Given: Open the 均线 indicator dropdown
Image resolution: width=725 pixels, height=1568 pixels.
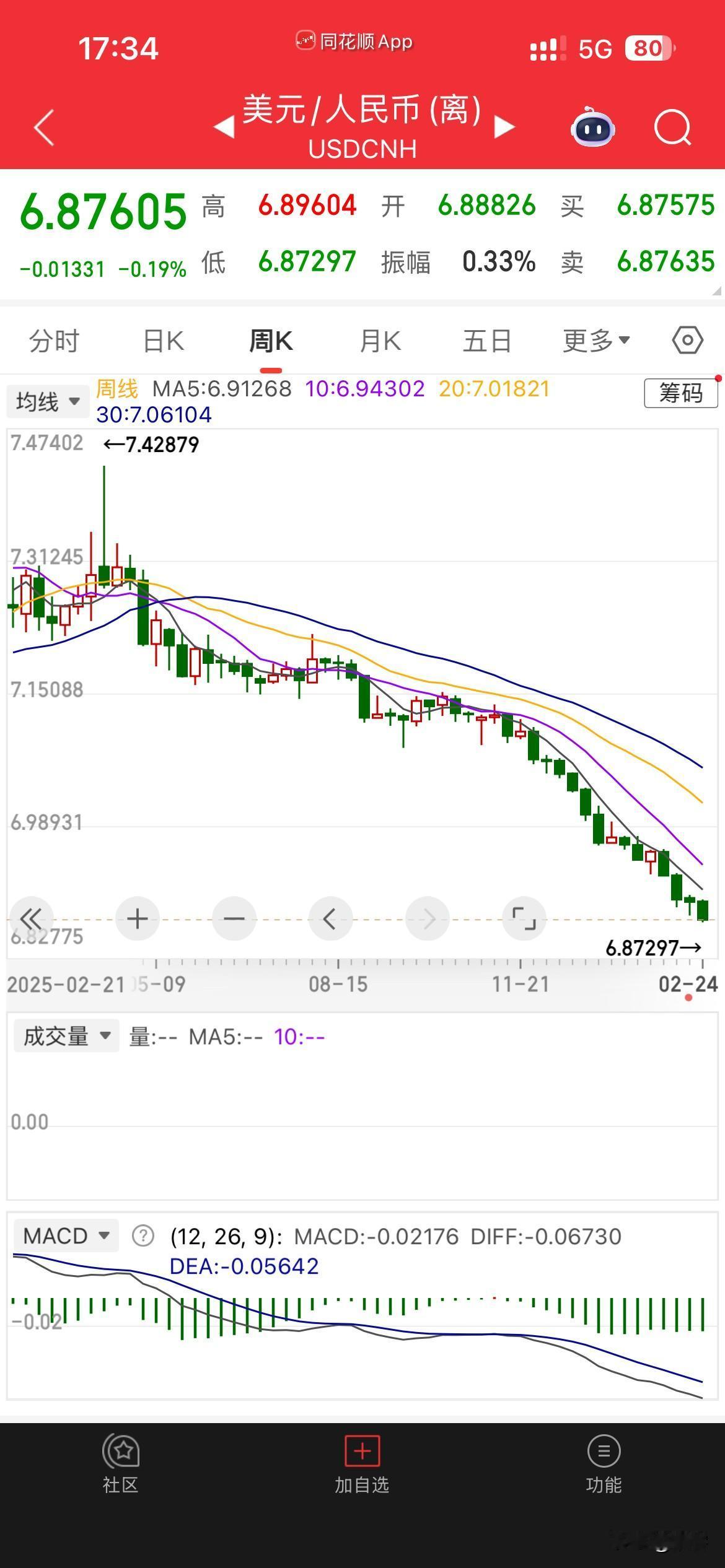Looking at the screenshot, I should [47, 402].
